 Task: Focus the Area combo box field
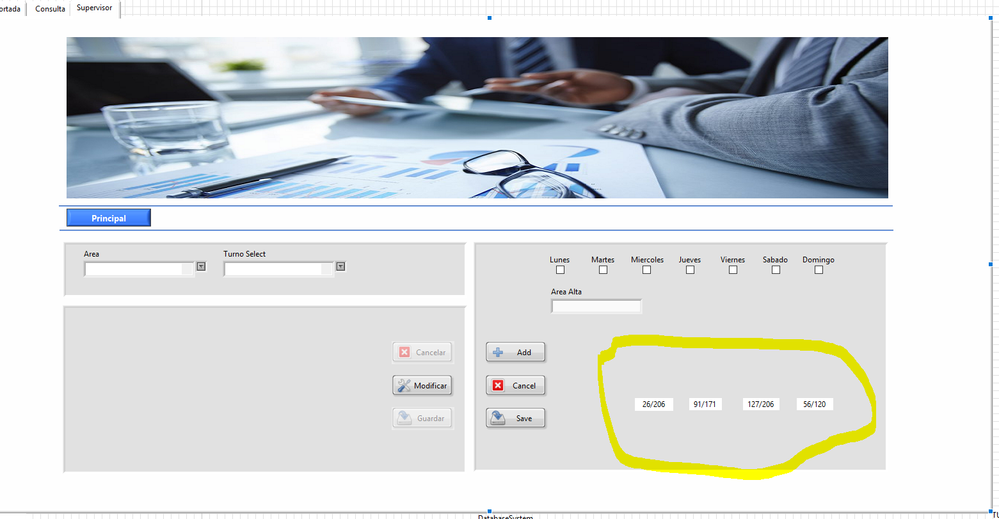139,269
